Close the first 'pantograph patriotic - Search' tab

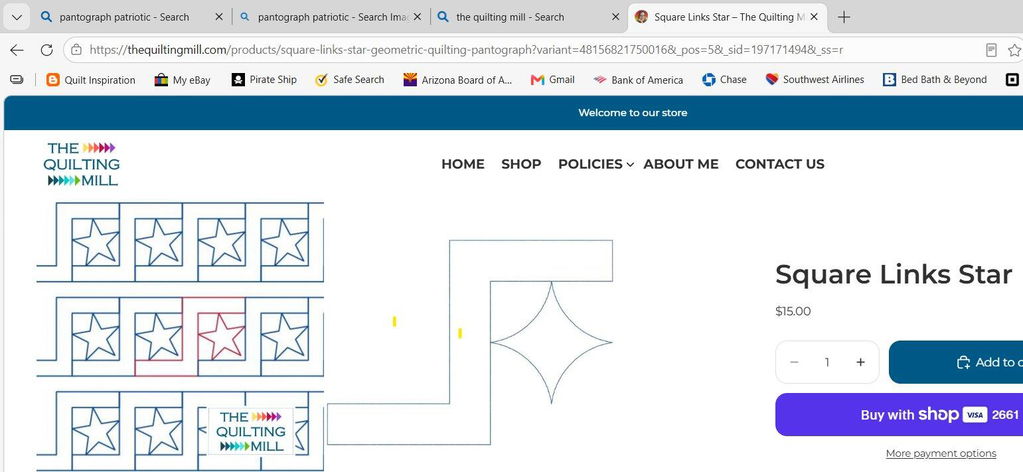(219, 17)
